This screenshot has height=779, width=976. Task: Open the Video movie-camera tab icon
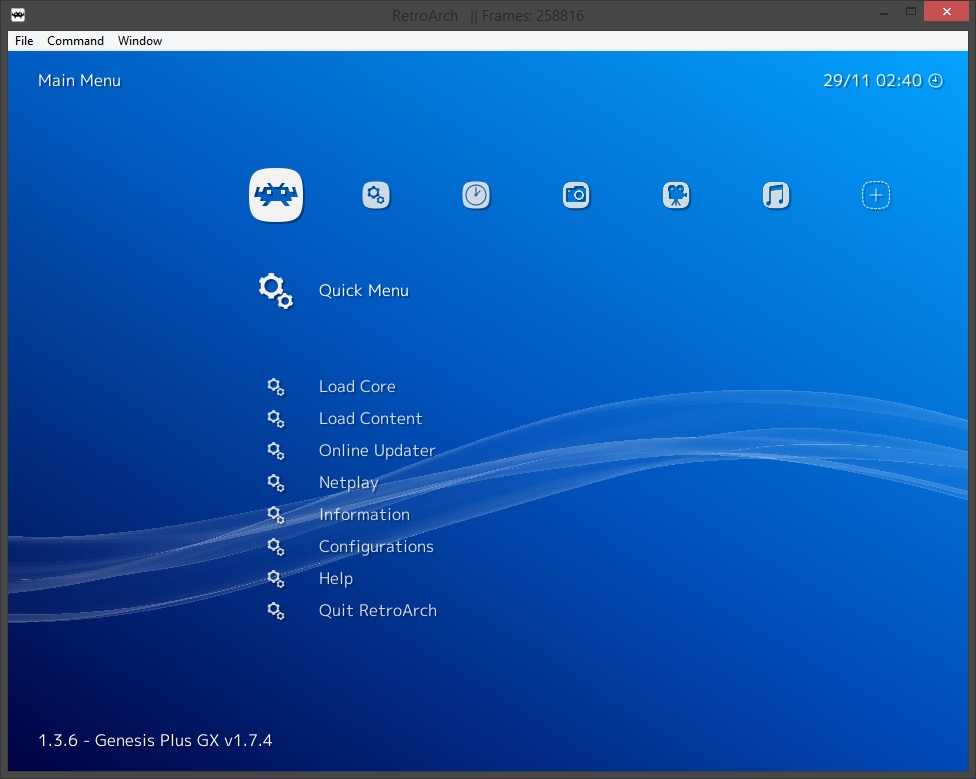[676, 195]
